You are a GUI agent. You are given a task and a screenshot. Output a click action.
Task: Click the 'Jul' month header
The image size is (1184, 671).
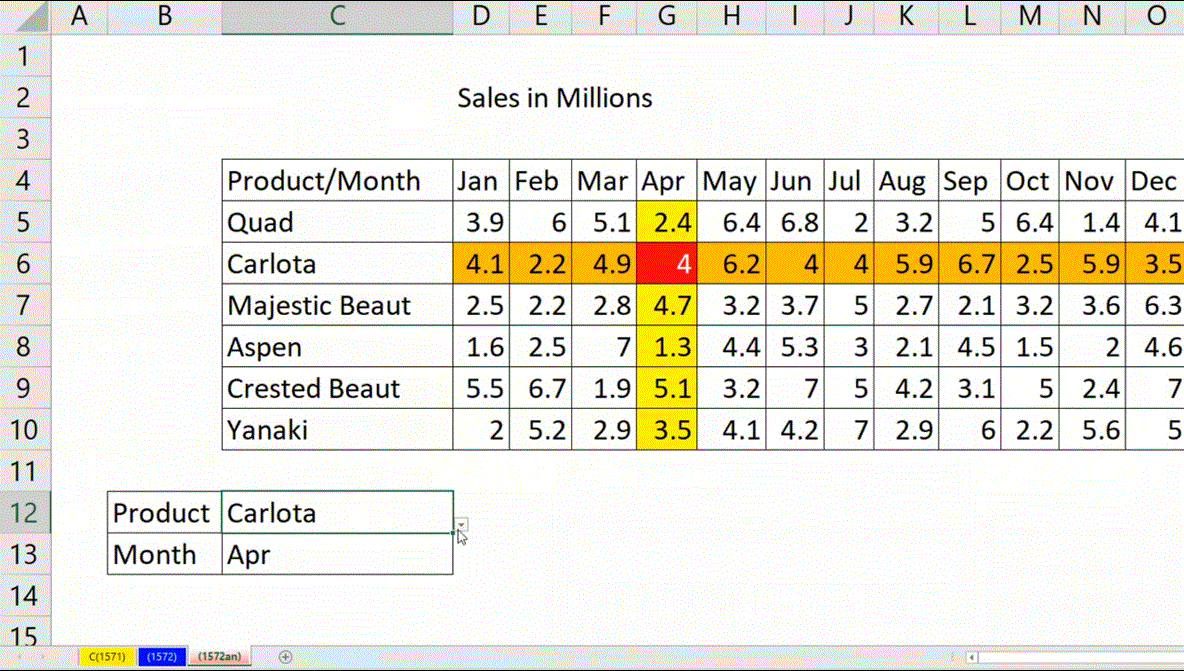click(x=849, y=180)
